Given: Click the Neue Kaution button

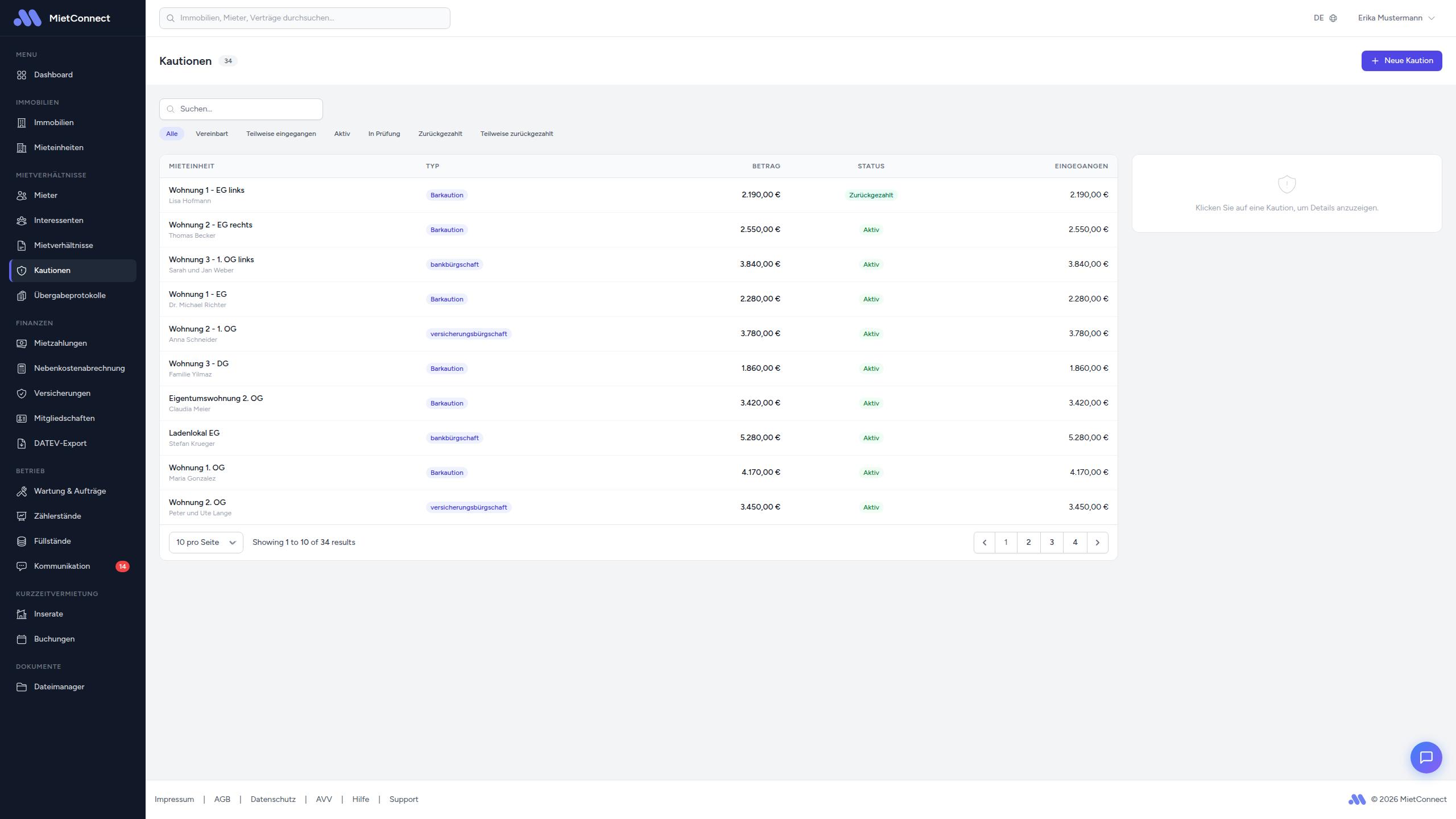Looking at the screenshot, I should 1401,61.
